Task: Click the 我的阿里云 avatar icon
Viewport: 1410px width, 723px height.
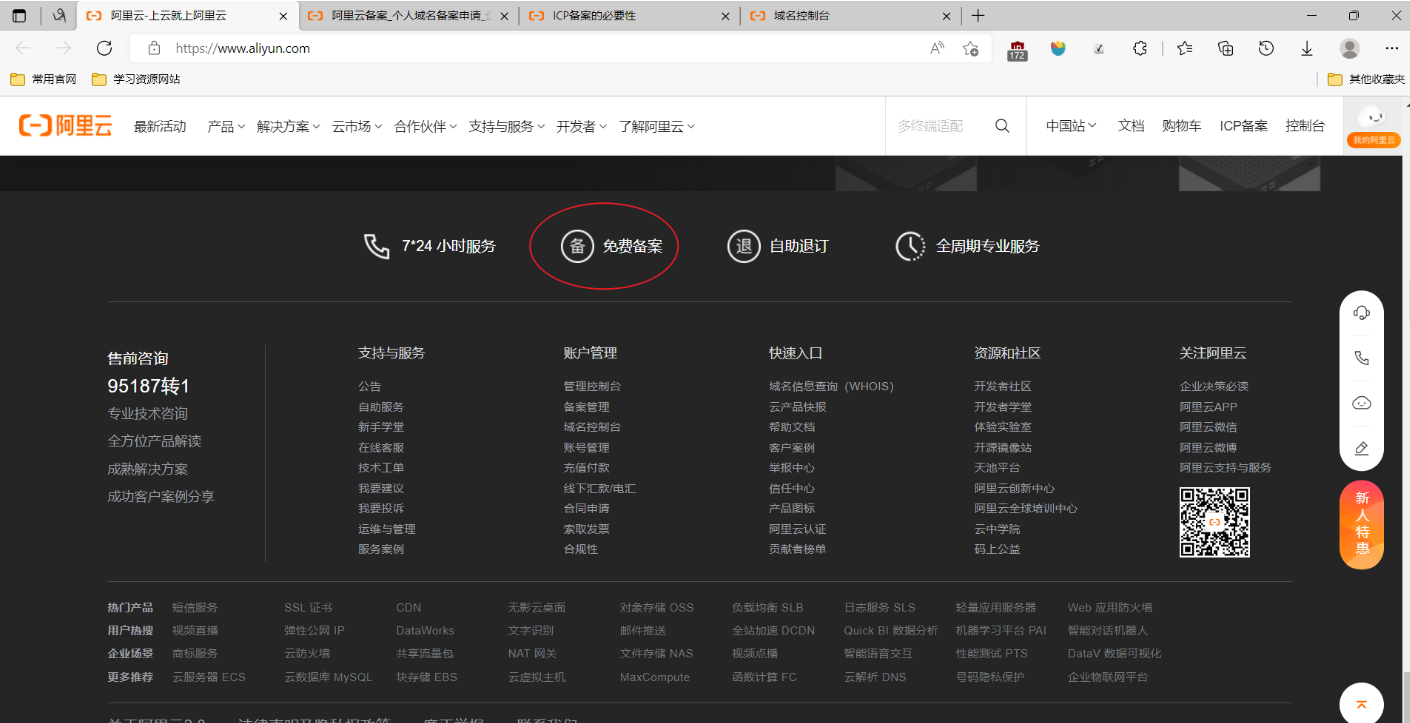Action: click(1374, 126)
